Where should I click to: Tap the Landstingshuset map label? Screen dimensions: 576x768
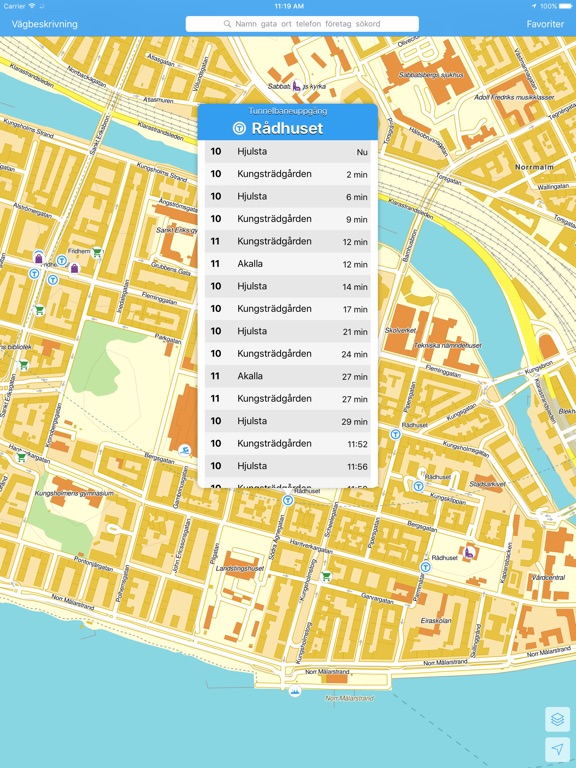(x=240, y=569)
